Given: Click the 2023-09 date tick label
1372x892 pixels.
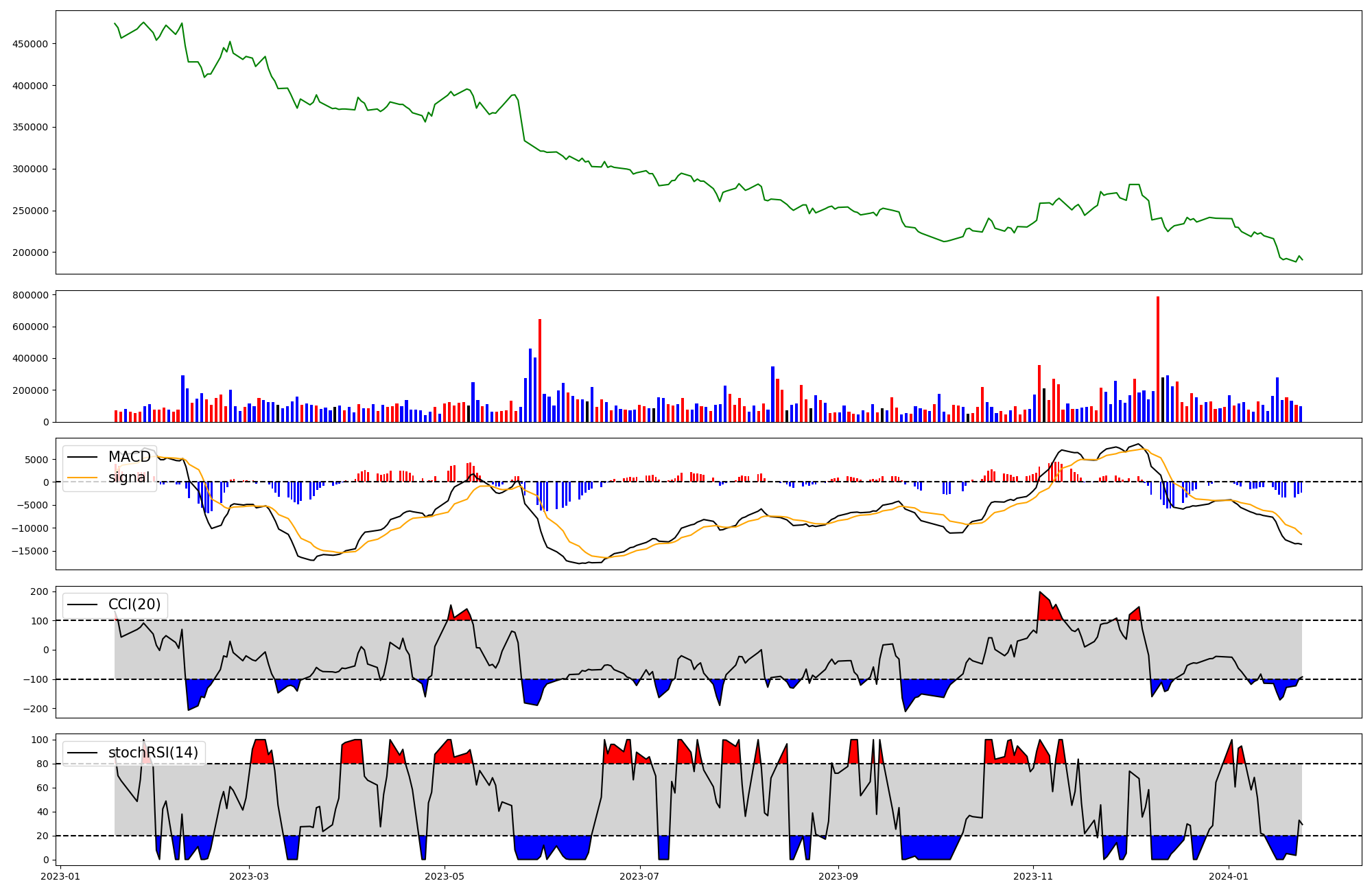Looking at the screenshot, I should (x=838, y=876).
